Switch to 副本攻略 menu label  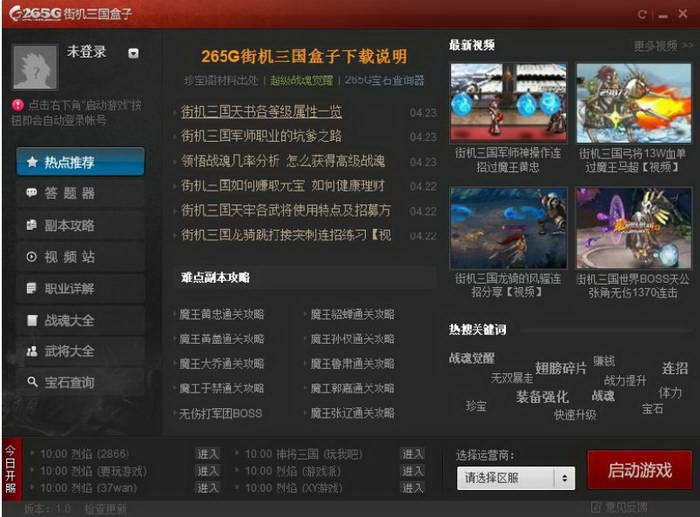tap(70, 225)
